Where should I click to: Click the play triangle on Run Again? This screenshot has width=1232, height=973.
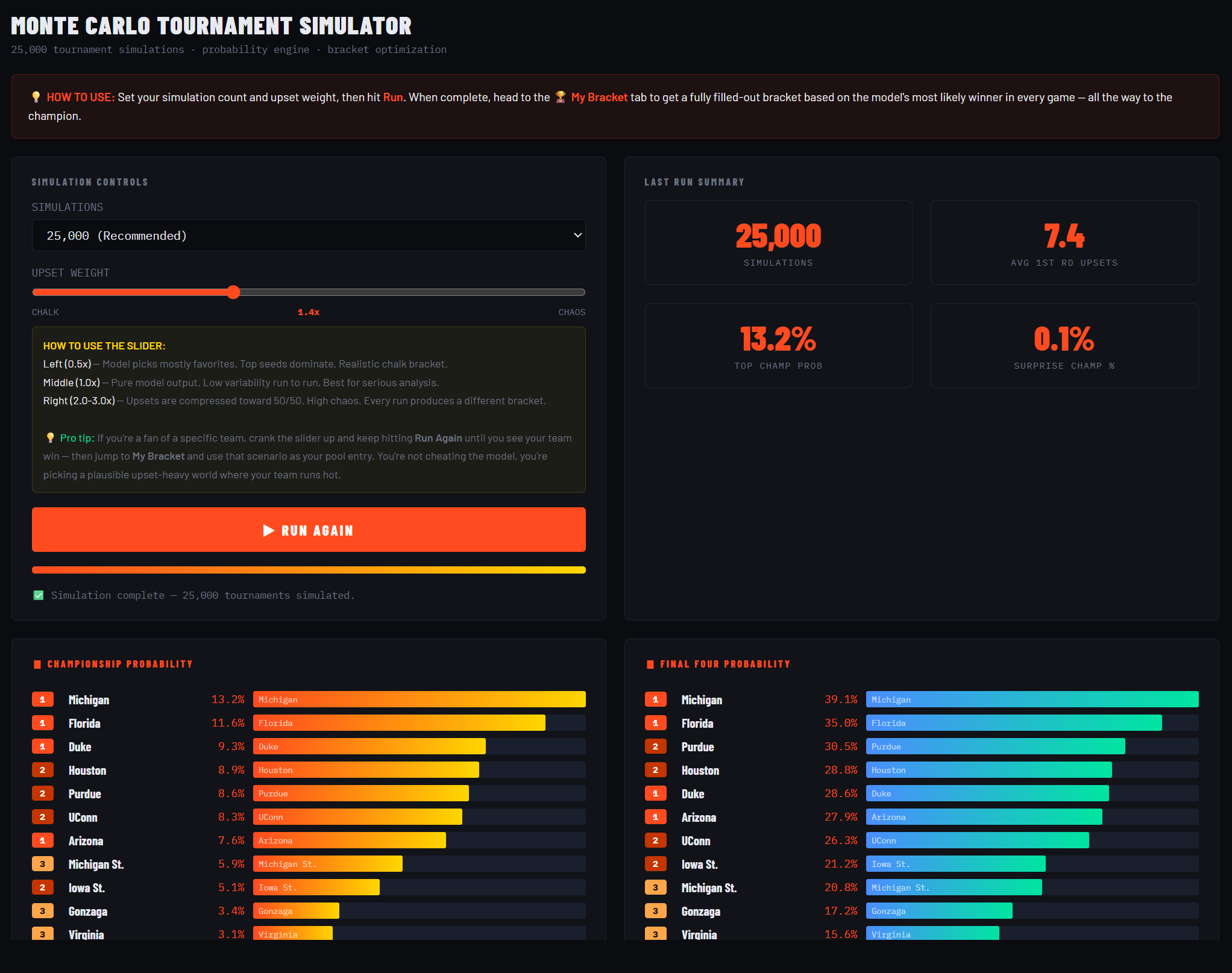269,530
